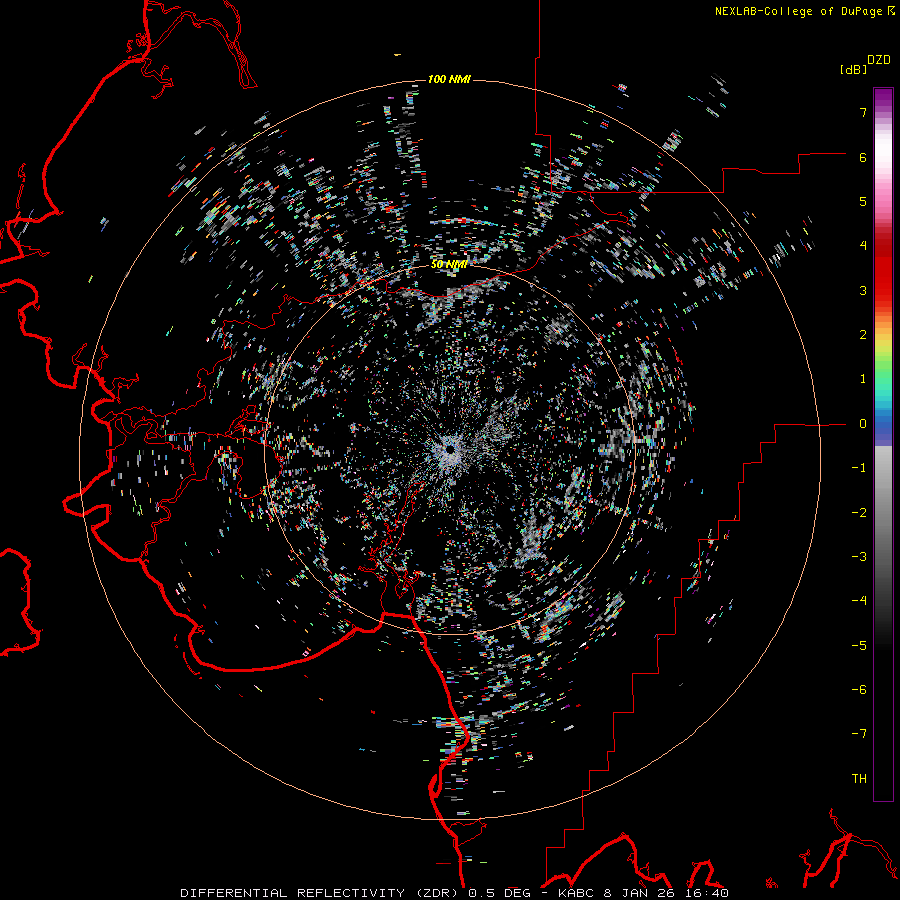Click the -1 value on color scale
This screenshot has width=900, height=900.
(859, 468)
